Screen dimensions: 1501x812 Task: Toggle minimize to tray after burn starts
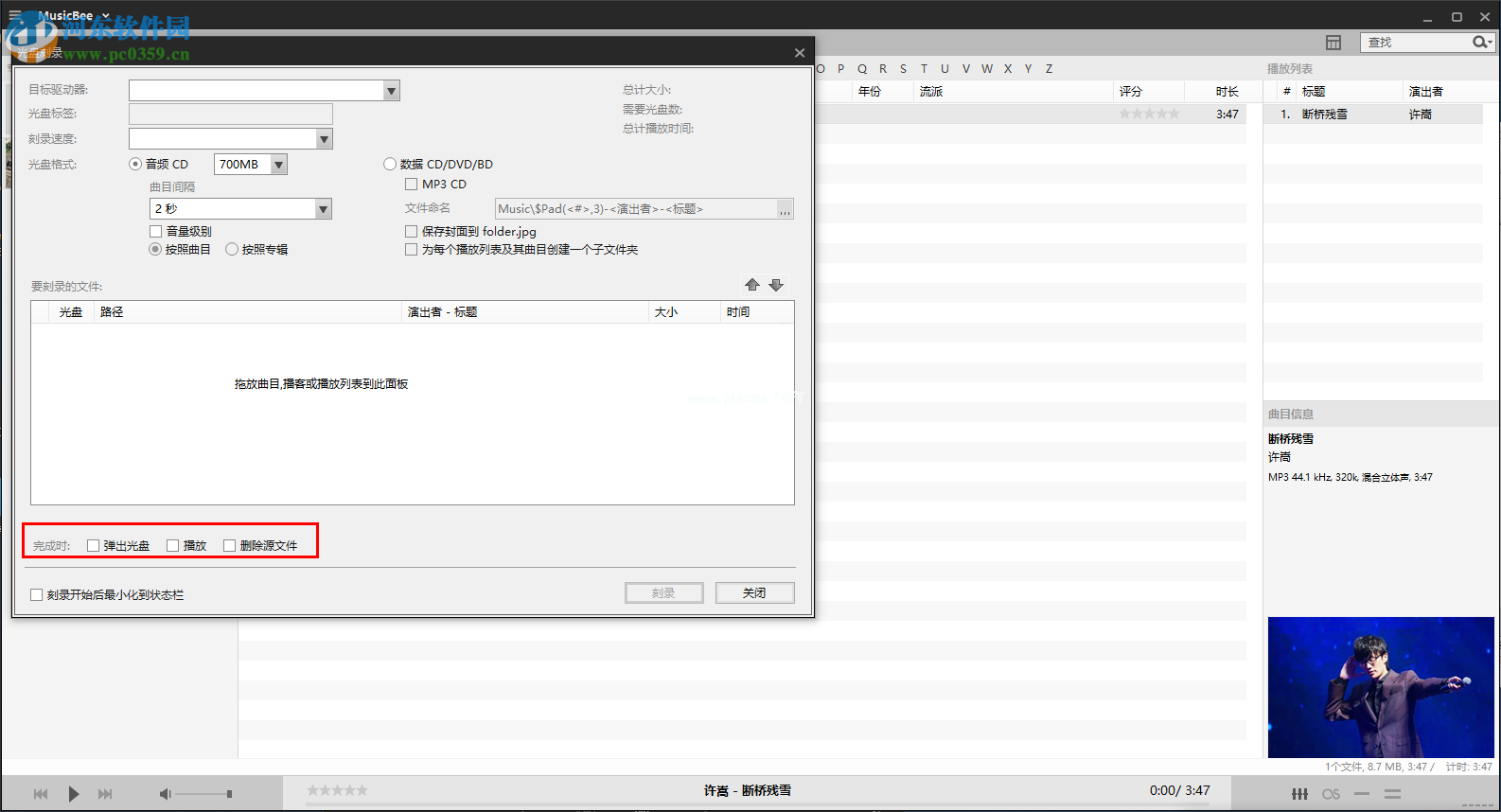(37, 594)
